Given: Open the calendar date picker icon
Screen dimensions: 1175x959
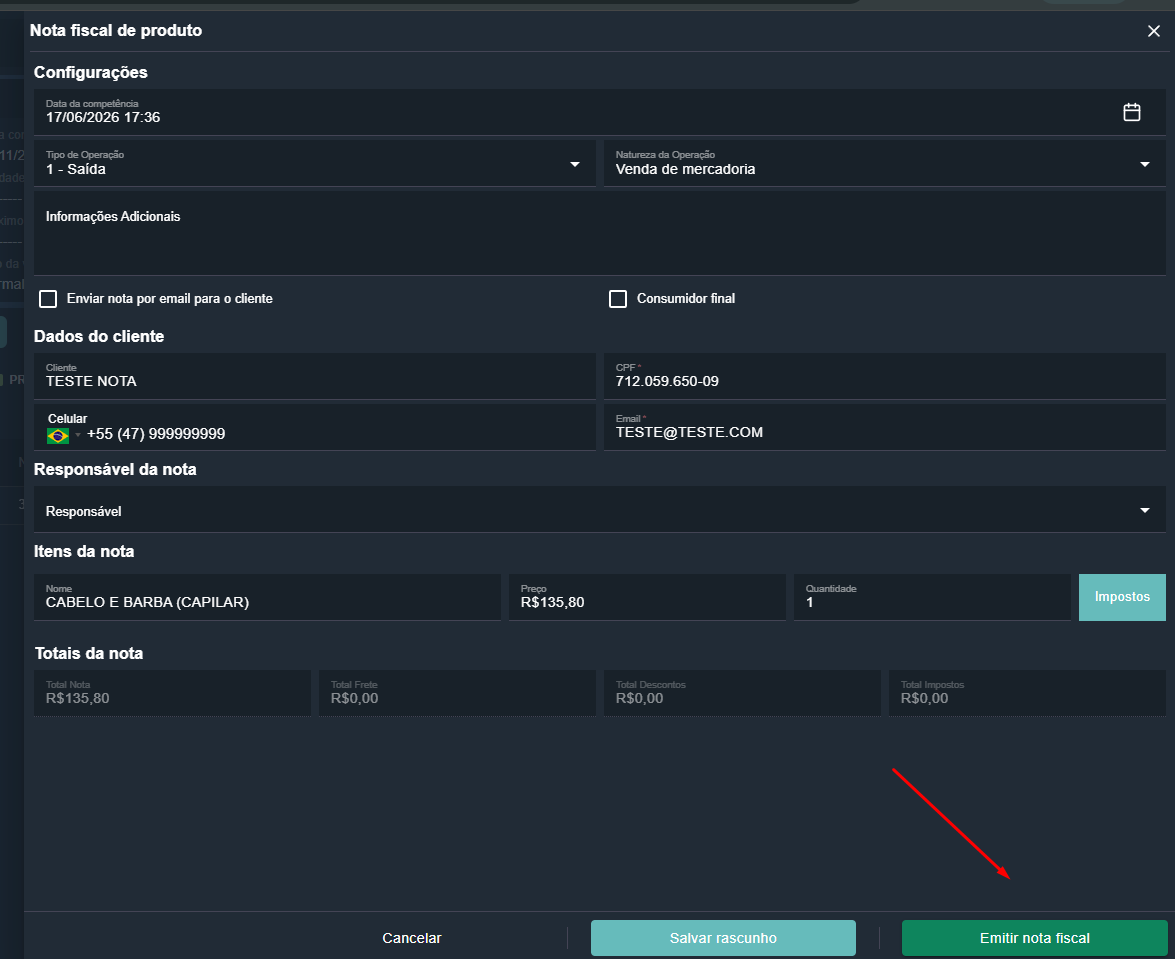Looking at the screenshot, I should [1132, 112].
